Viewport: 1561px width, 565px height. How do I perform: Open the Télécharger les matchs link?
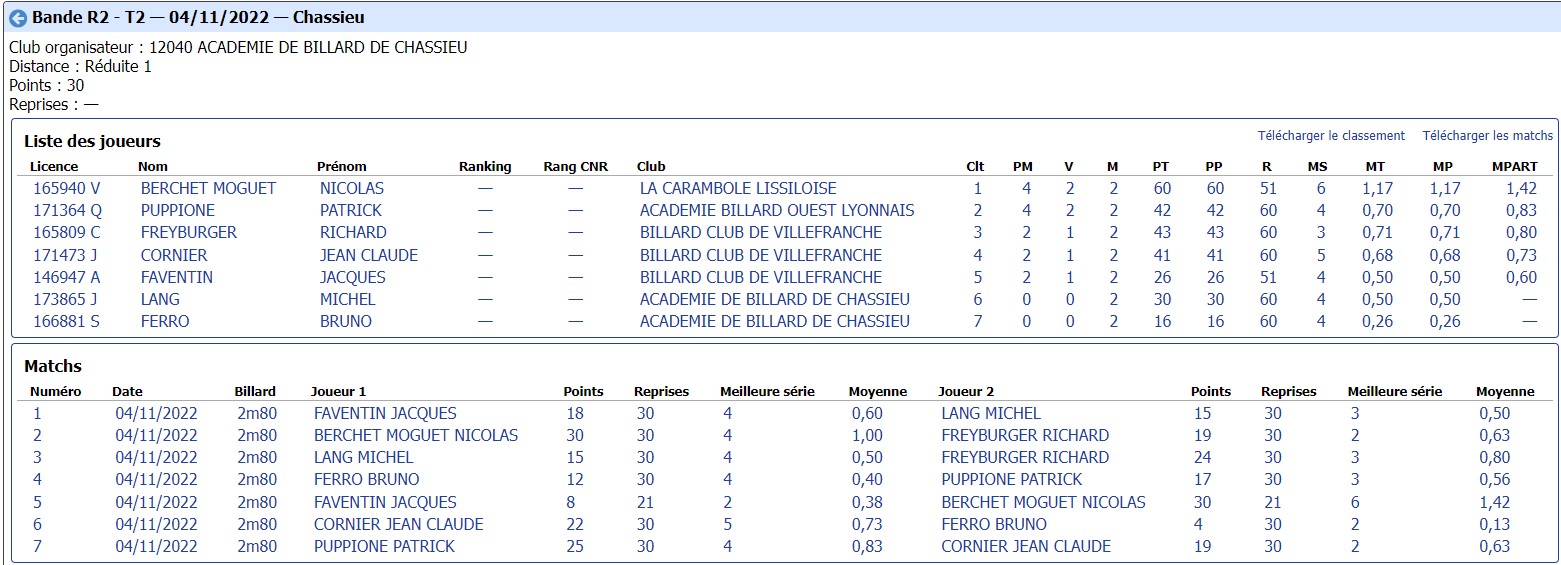(x=1488, y=136)
